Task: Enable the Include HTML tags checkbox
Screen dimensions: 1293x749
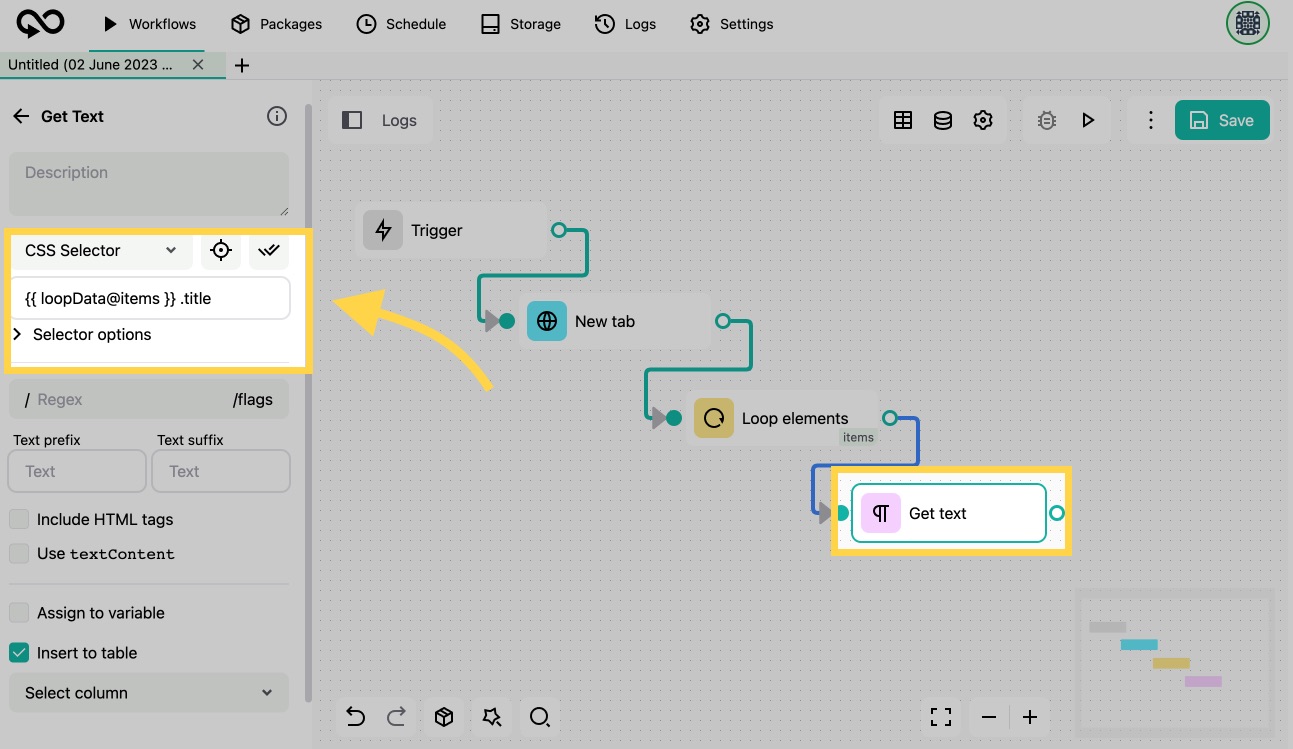Action: pos(19,519)
